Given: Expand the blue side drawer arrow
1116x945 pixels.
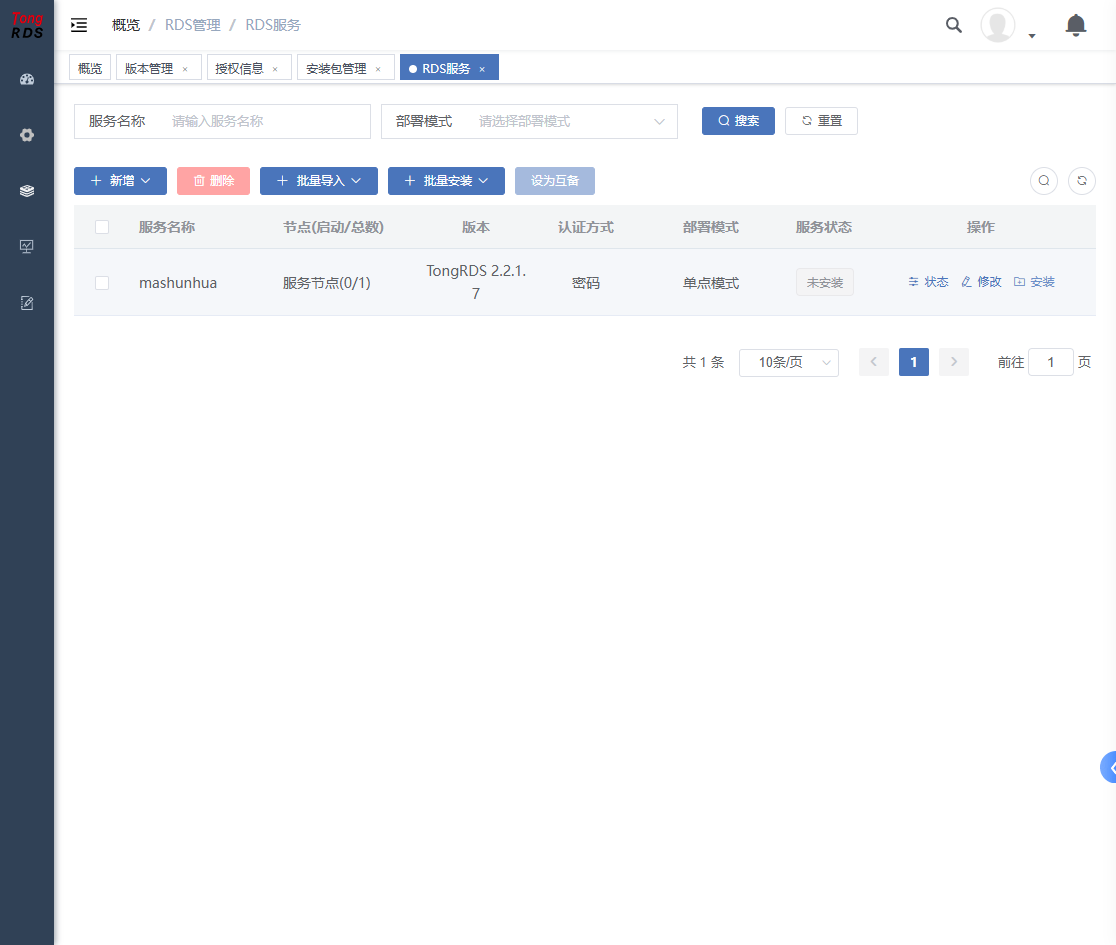Looking at the screenshot, I should tap(1109, 767).
